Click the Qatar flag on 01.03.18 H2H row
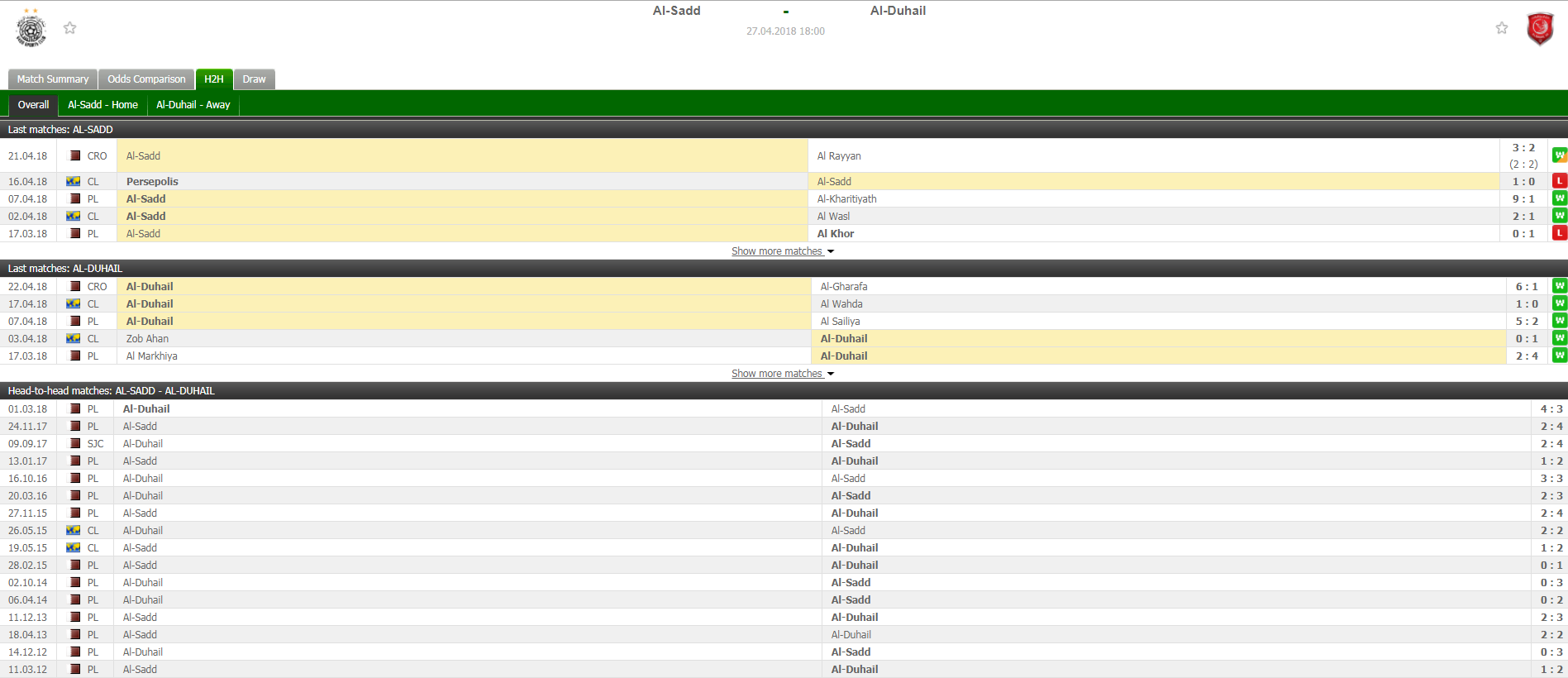Viewport: 1568px width, 678px height. pos(75,408)
